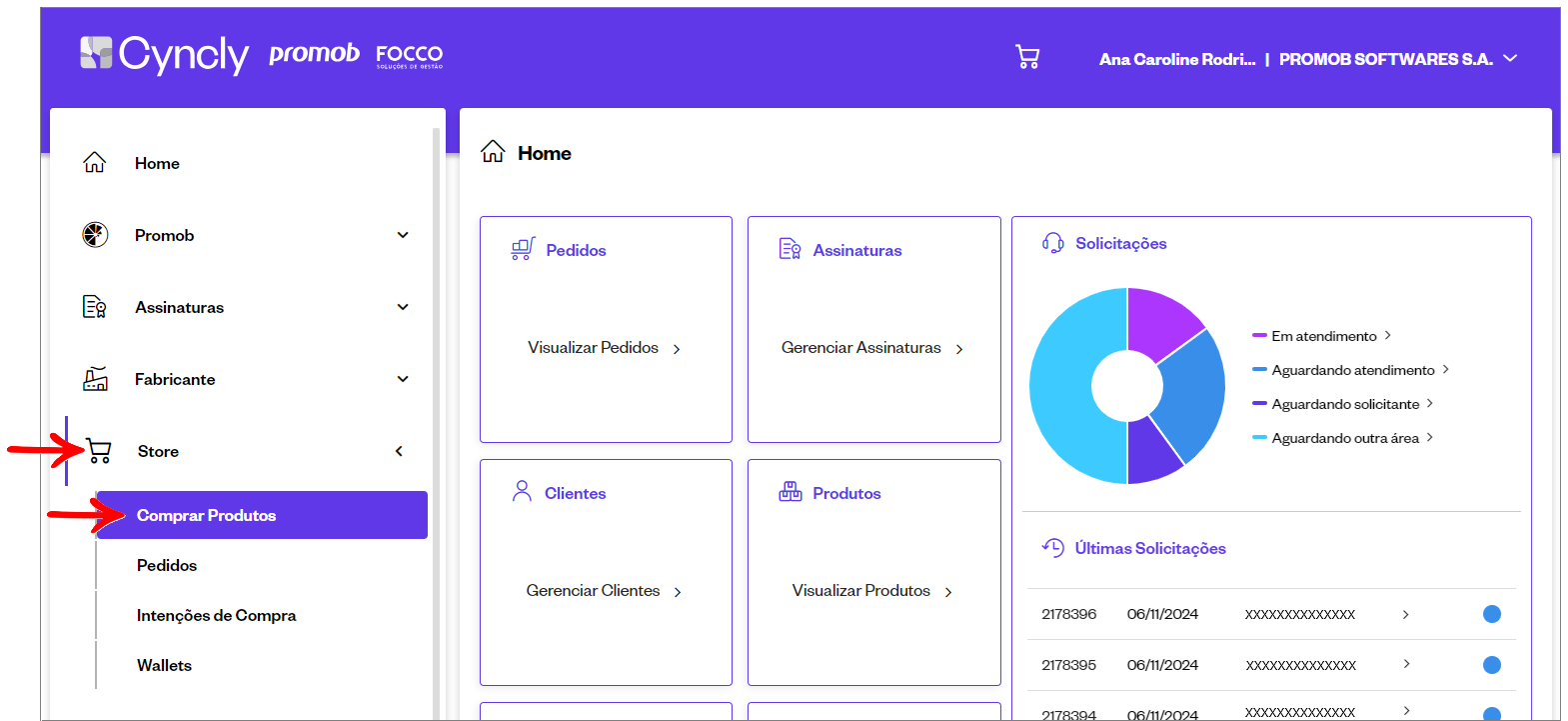Screen dimensions: 1568x721
Task: Select Comprar Produtos in the Store menu
Action: point(262,515)
